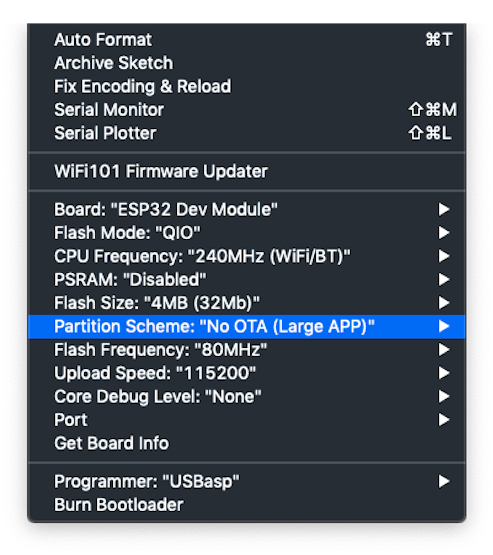493x555 pixels.
Task: Click the arrow beside Core Debug Level
Action: pyautogui.click(x=444, y=396)
